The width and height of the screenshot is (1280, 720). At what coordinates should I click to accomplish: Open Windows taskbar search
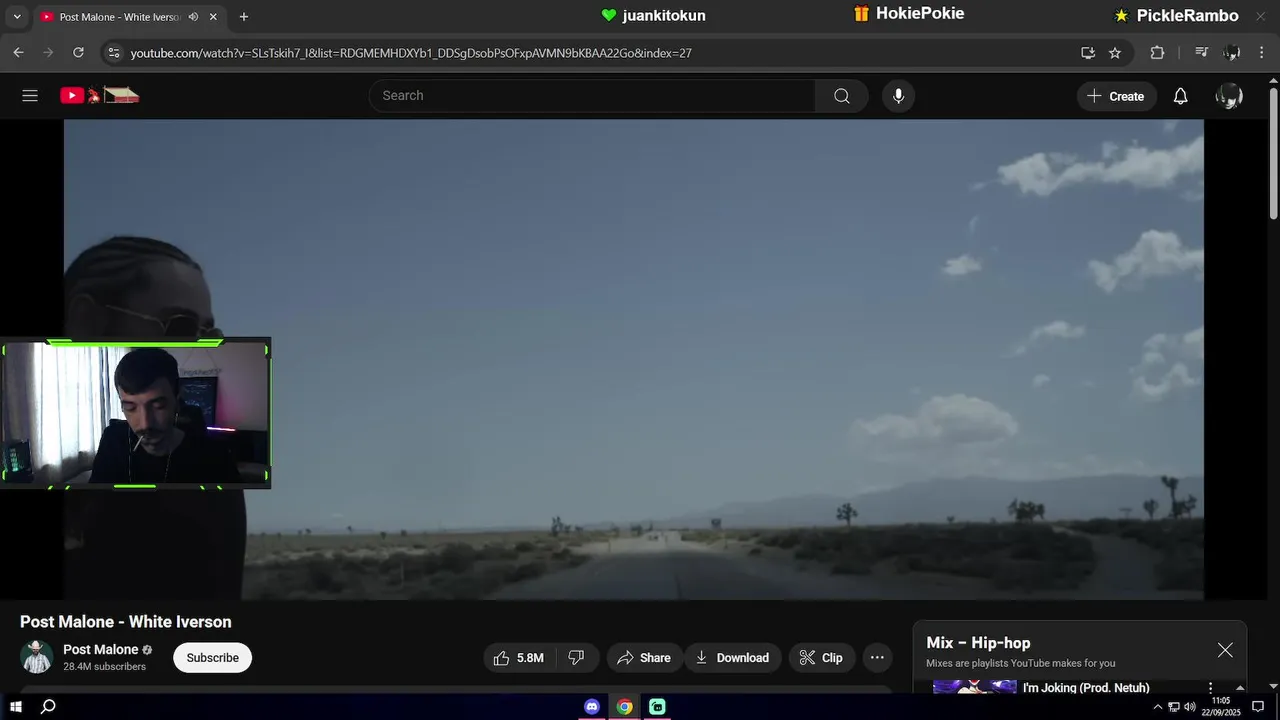coord(48,707)
